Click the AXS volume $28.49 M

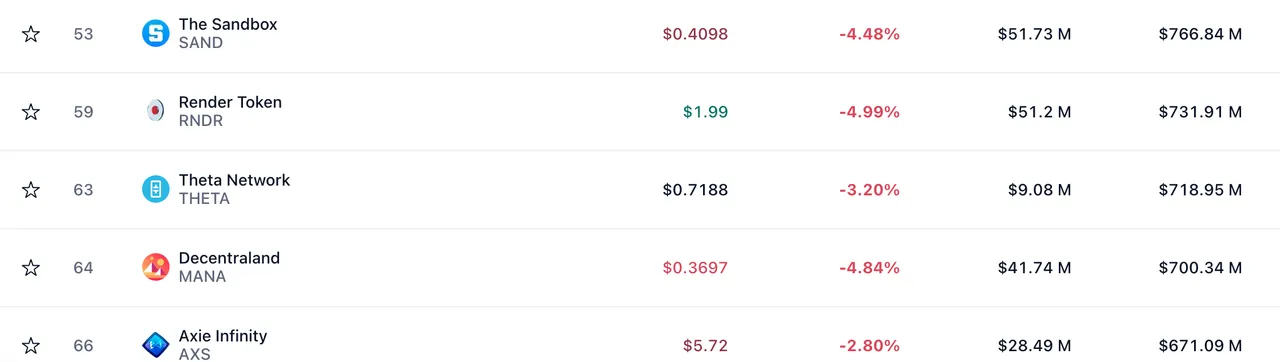(x=1034, y=346)
